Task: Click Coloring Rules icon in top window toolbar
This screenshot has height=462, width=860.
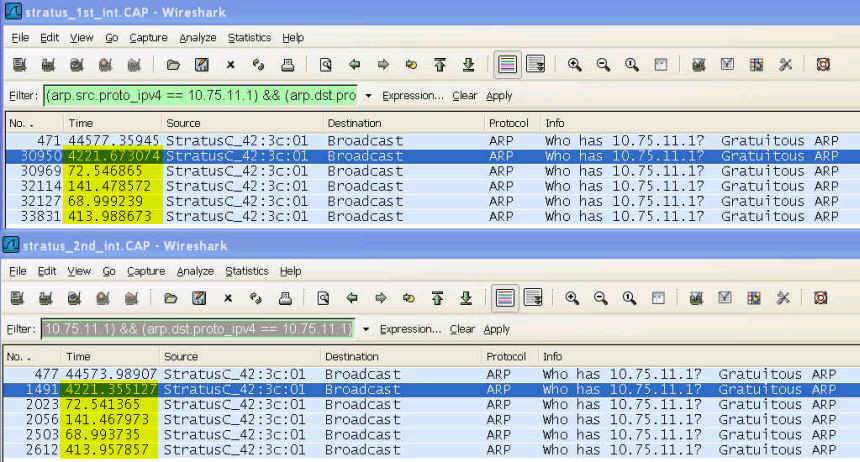Action: (x=756, y=65)
